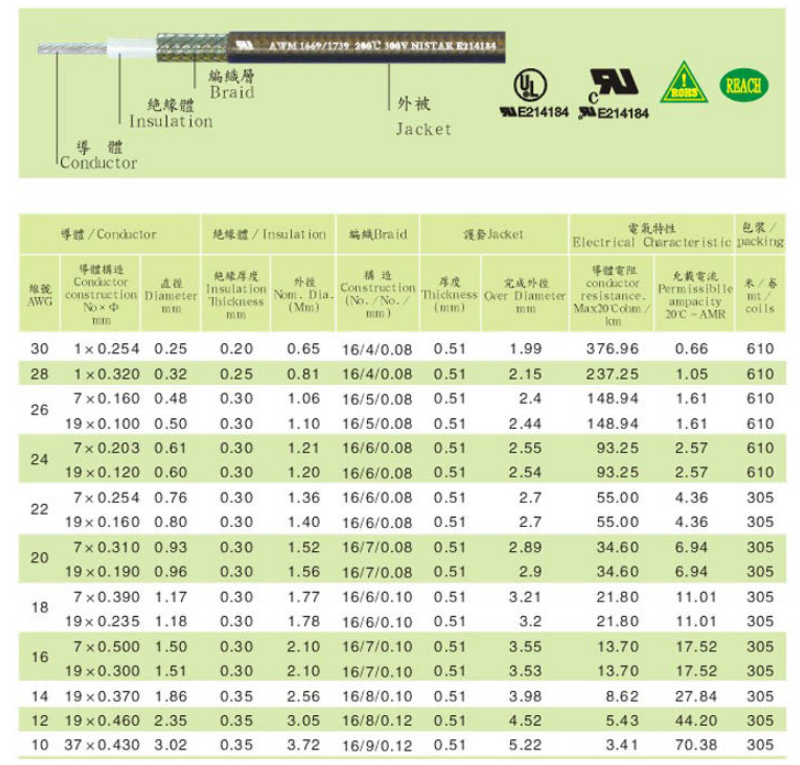Click the Electrical Characteristic column header
This screenshot has width=800, height=765.
pos(650,236)
